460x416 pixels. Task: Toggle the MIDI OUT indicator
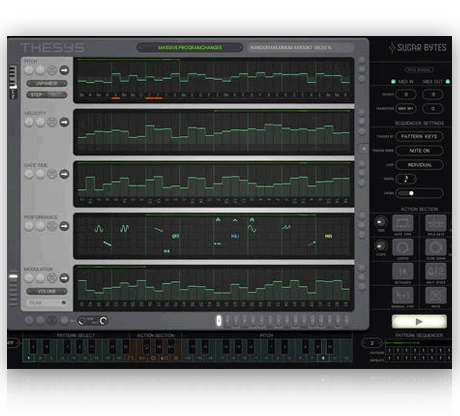tap(448, 81)
